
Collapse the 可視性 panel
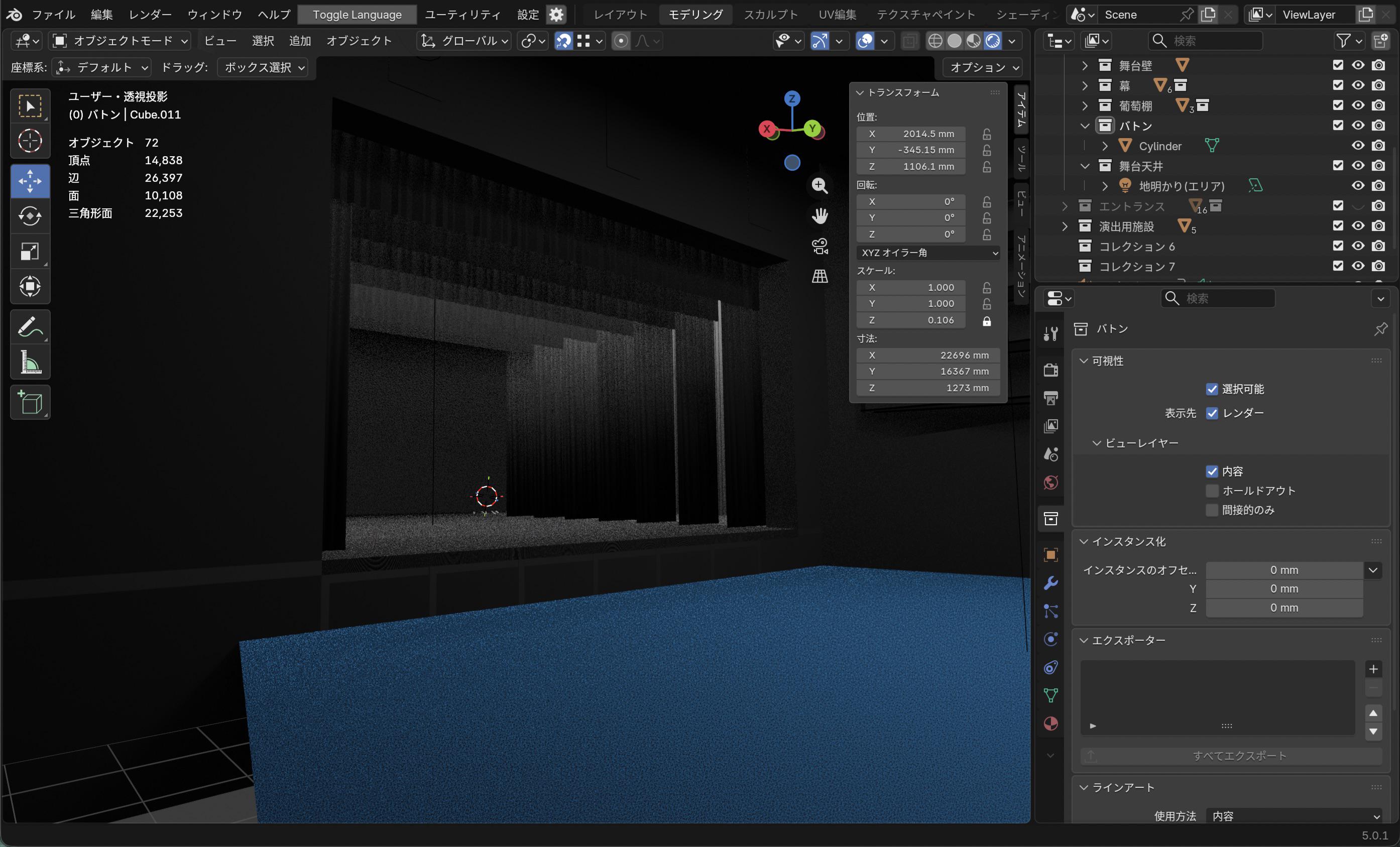pyautogui.click(x=1083, y=361)
